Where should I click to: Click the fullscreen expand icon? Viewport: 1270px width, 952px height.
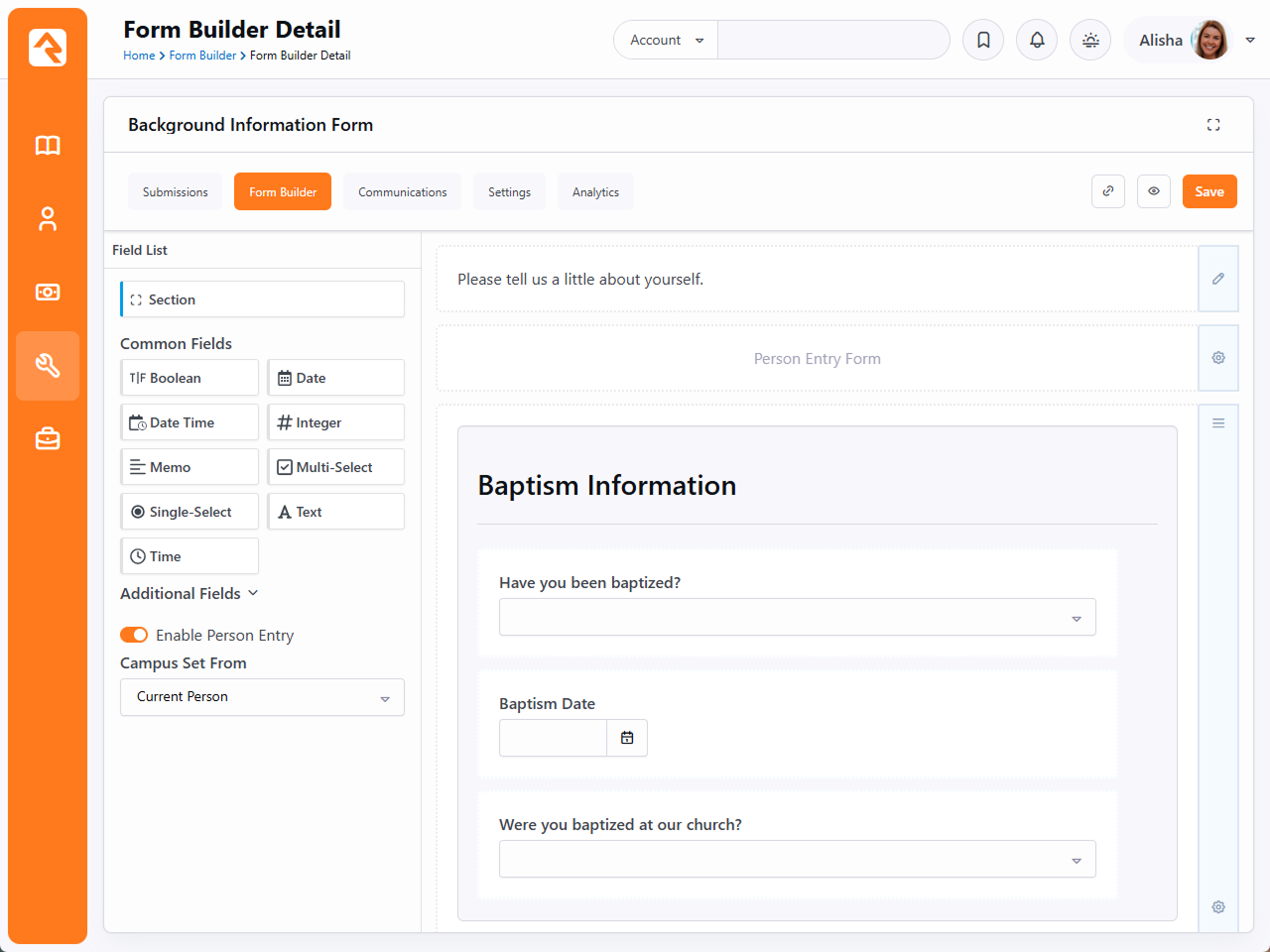(1213, 125)
